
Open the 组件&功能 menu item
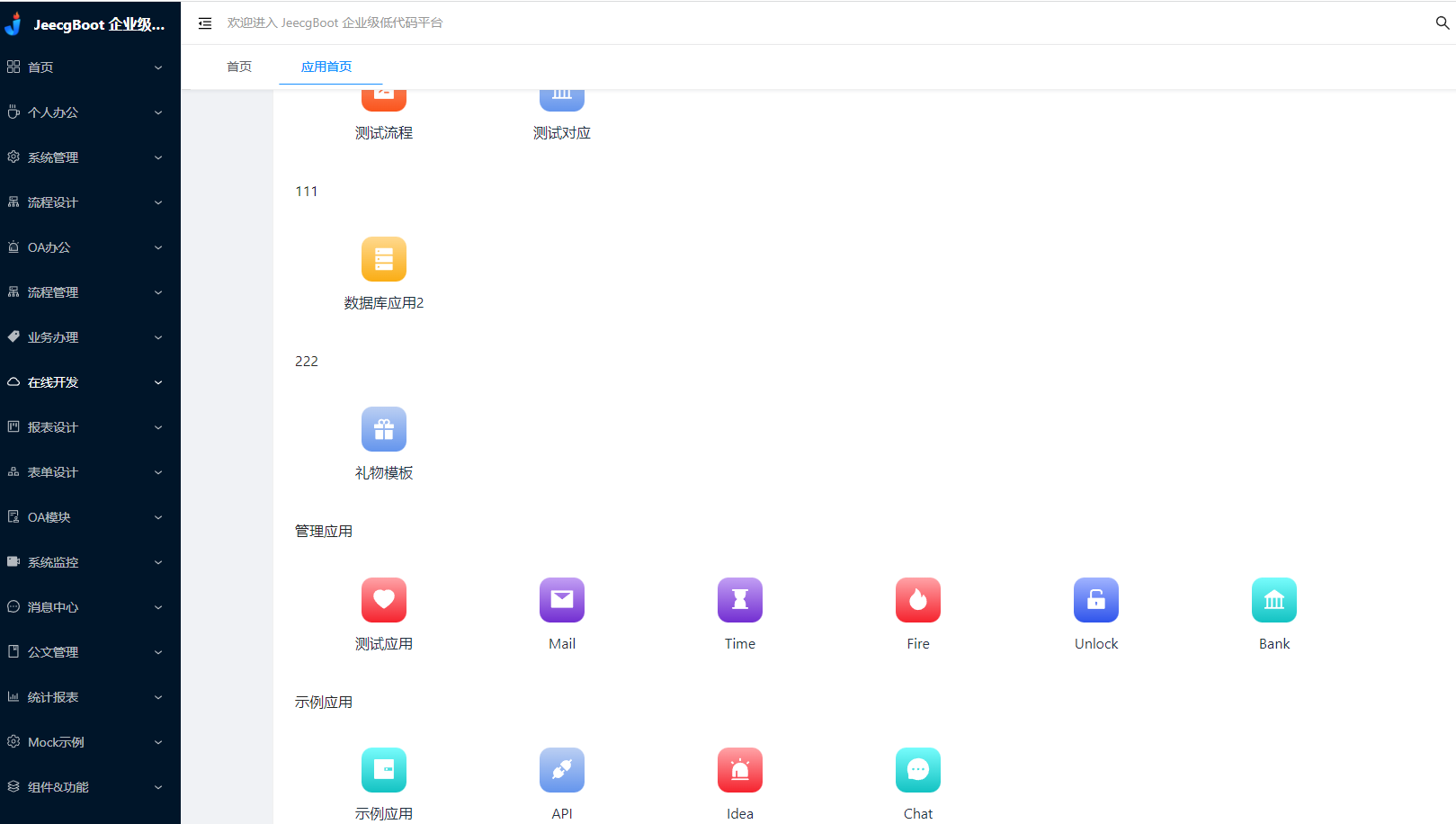(x=90, y=787)
